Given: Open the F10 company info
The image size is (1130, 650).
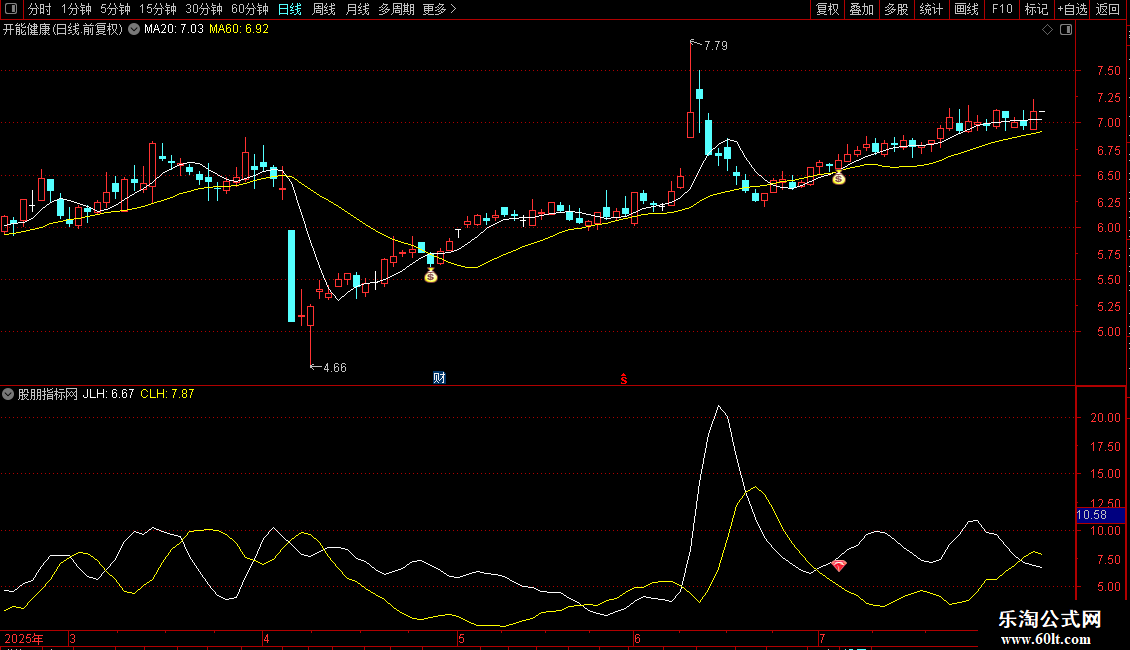Looking at the screenshot, I should pyautogui.click(x=1002, y=9).
